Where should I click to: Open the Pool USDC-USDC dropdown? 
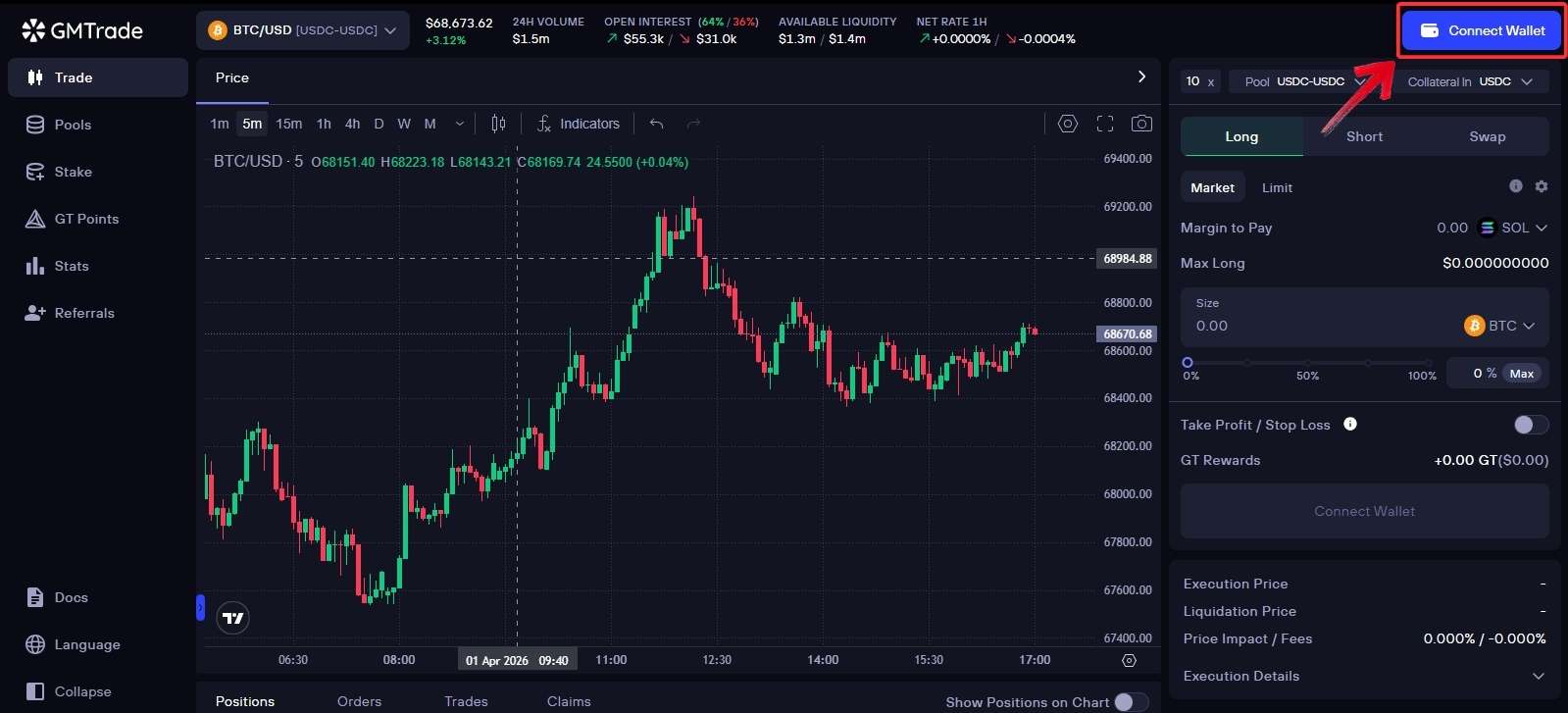click(1305, 81)
